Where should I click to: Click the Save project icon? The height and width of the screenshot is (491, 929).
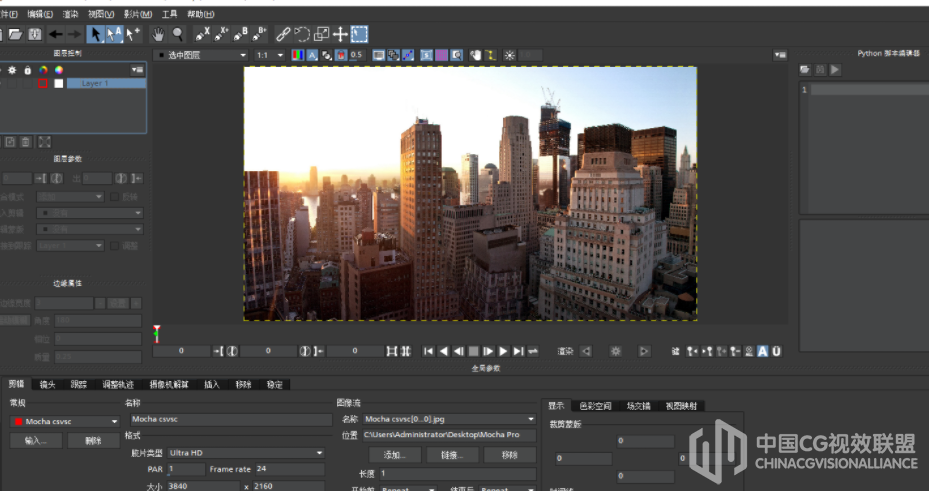click(34, 34)
